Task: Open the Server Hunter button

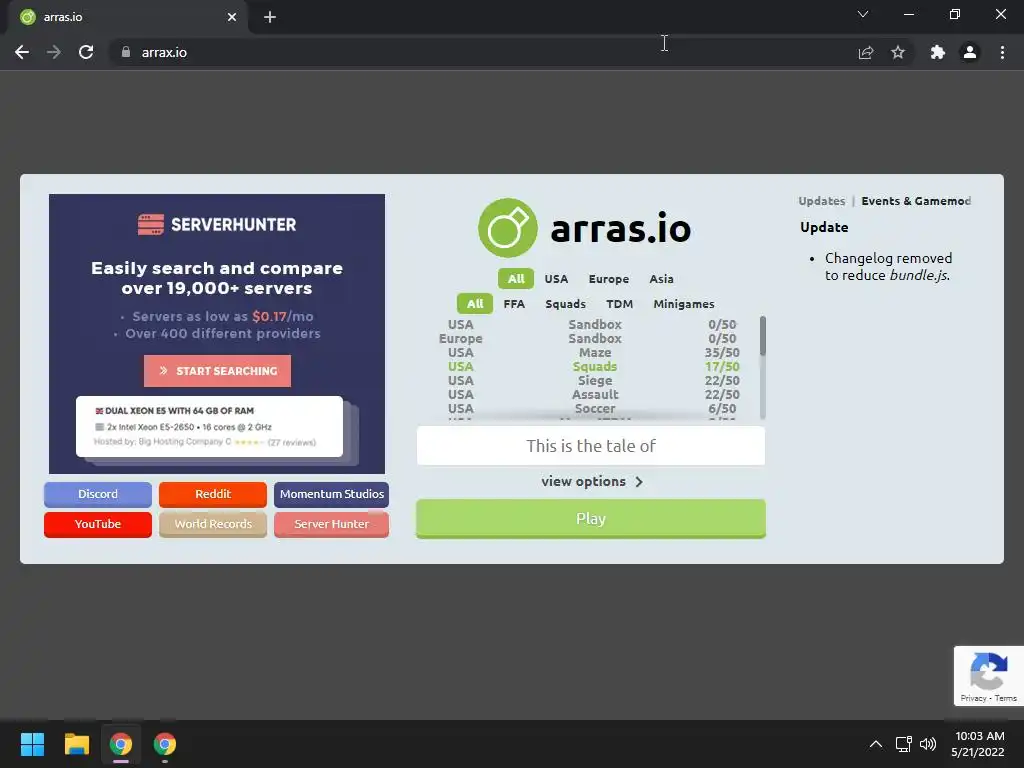Action: pos(332,524)
